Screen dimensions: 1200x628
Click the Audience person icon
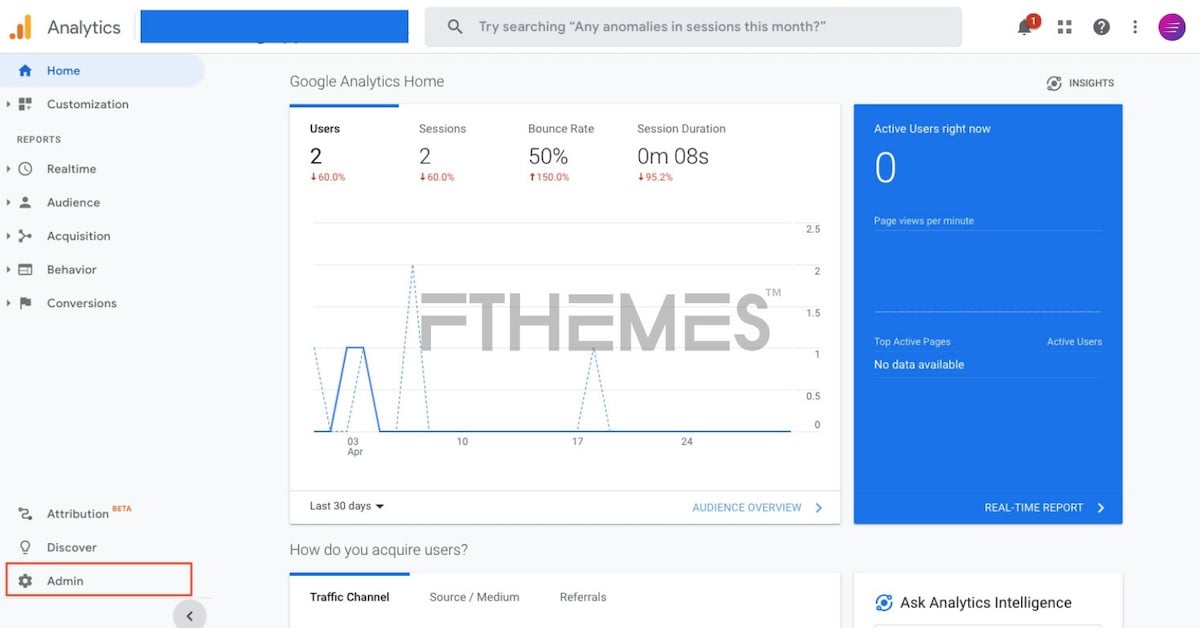[25, 202]
